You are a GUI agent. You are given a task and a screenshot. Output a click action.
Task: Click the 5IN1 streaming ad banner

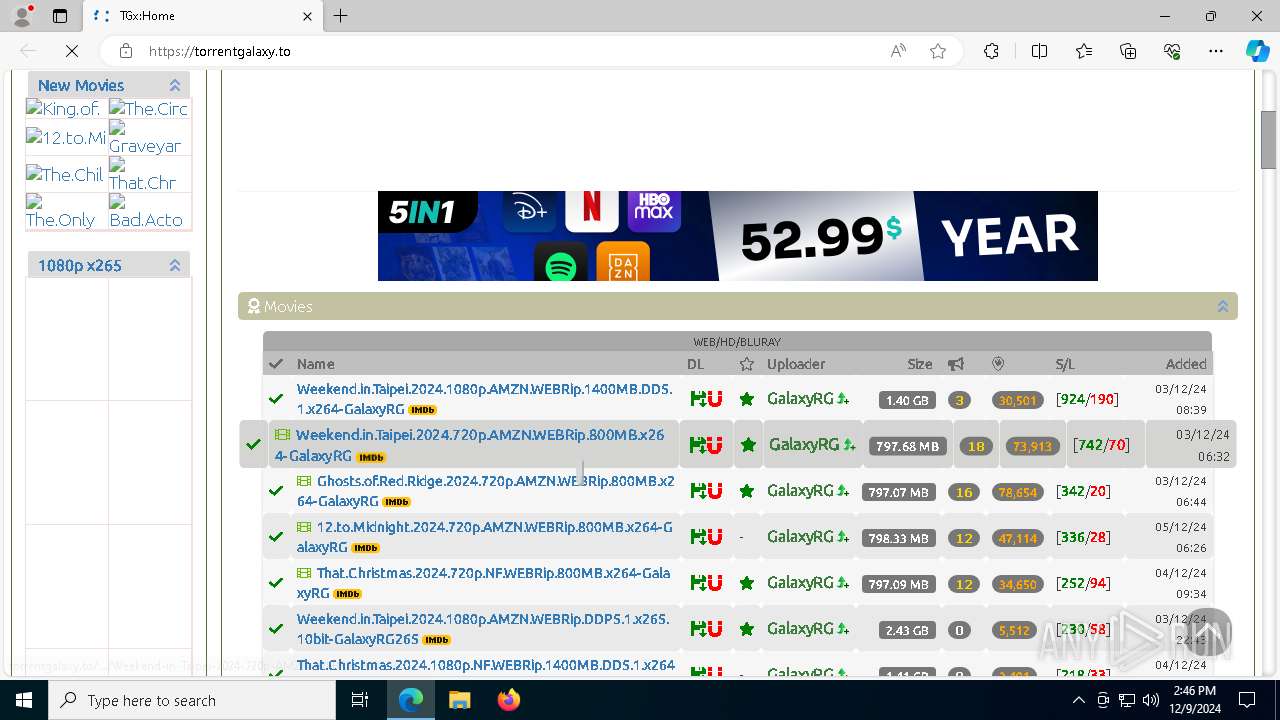click(737, 236)
